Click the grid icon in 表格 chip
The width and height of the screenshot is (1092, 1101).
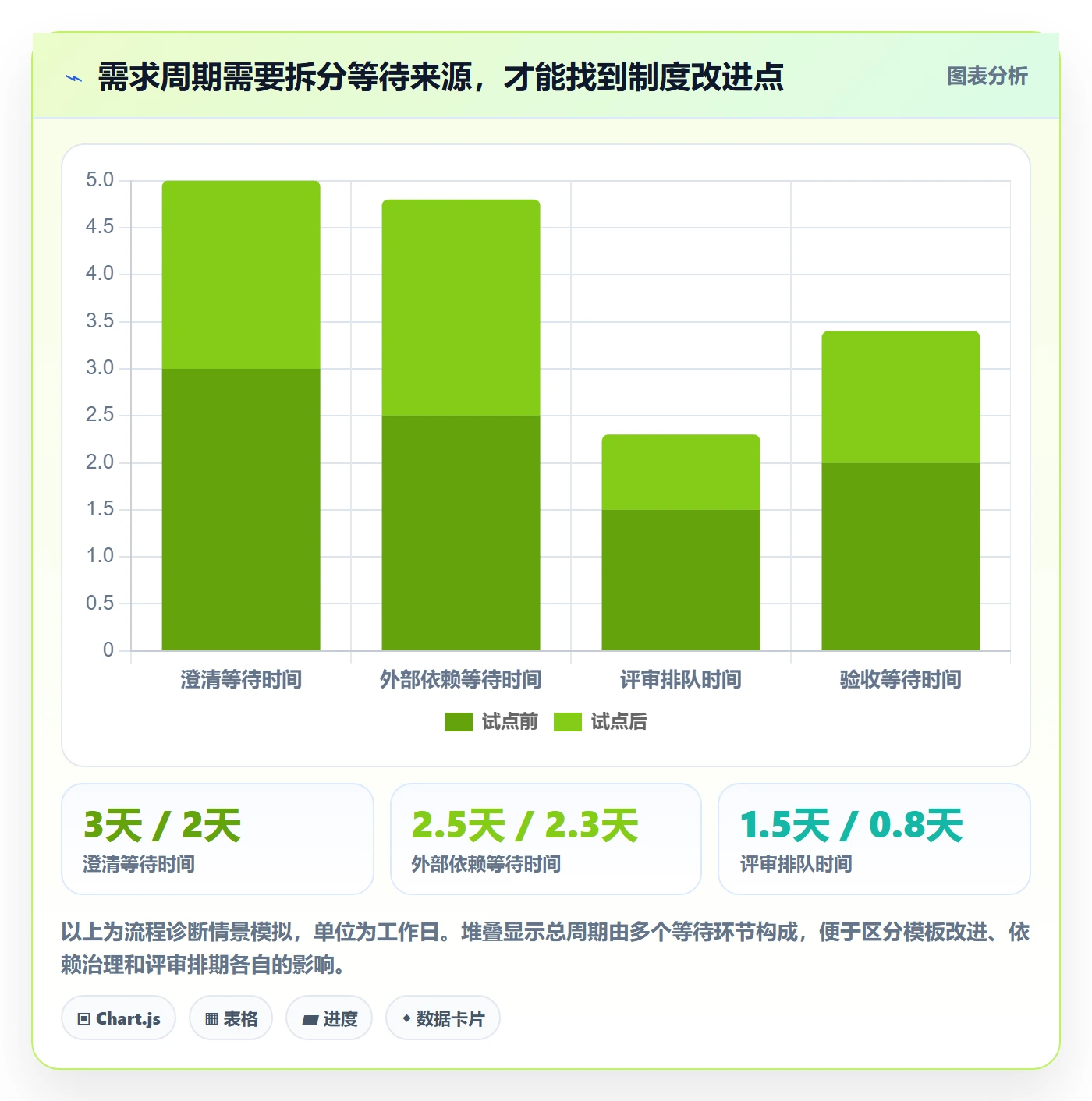point(211,1019)
